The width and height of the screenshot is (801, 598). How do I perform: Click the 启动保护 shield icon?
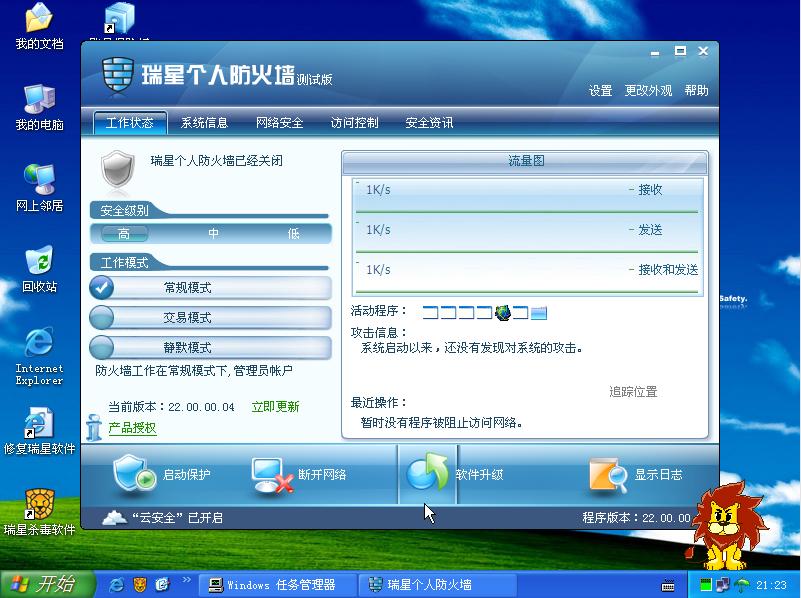tap(134, 473)
